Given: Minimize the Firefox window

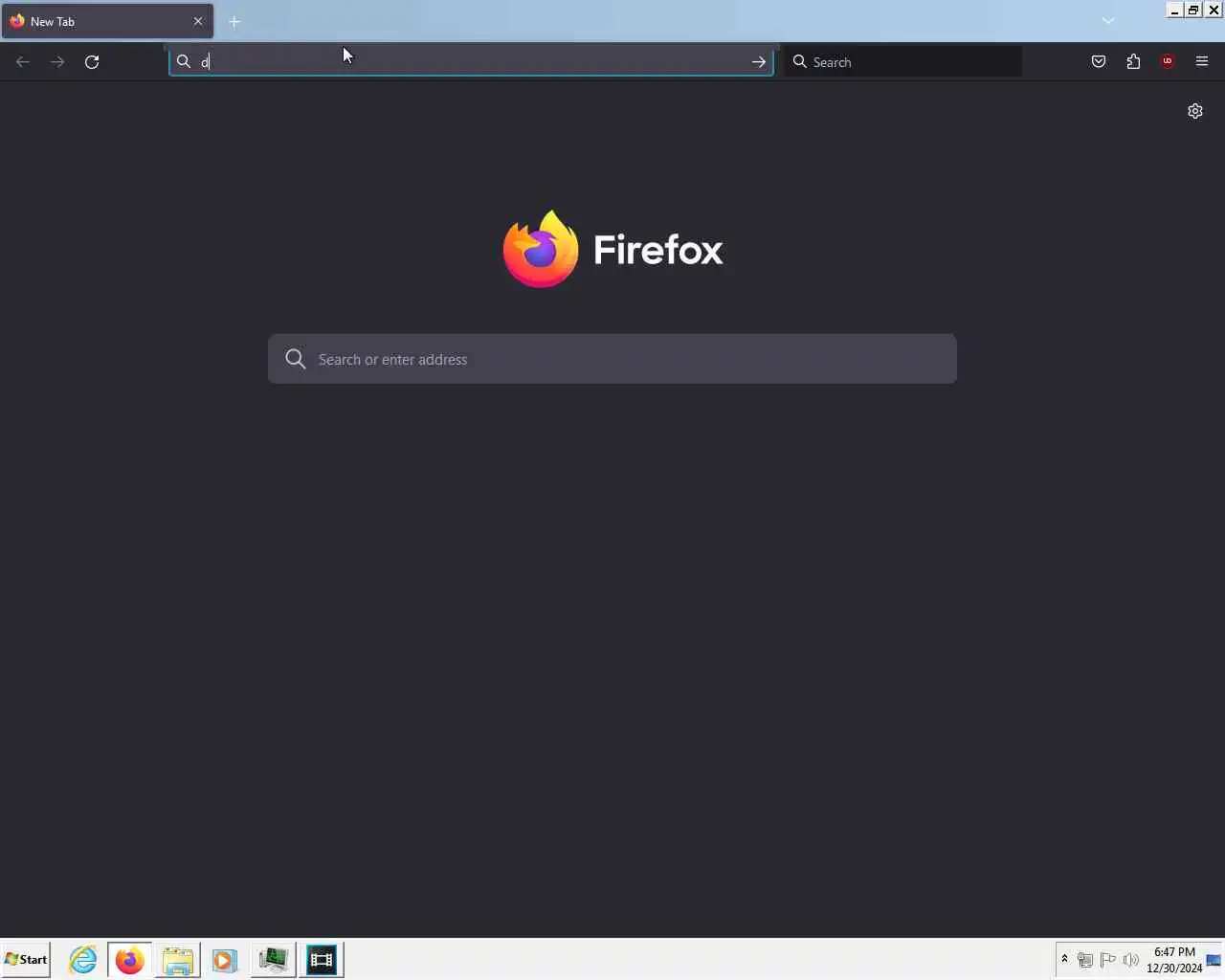Looking at the screenshot, I should click(1175, 10).
